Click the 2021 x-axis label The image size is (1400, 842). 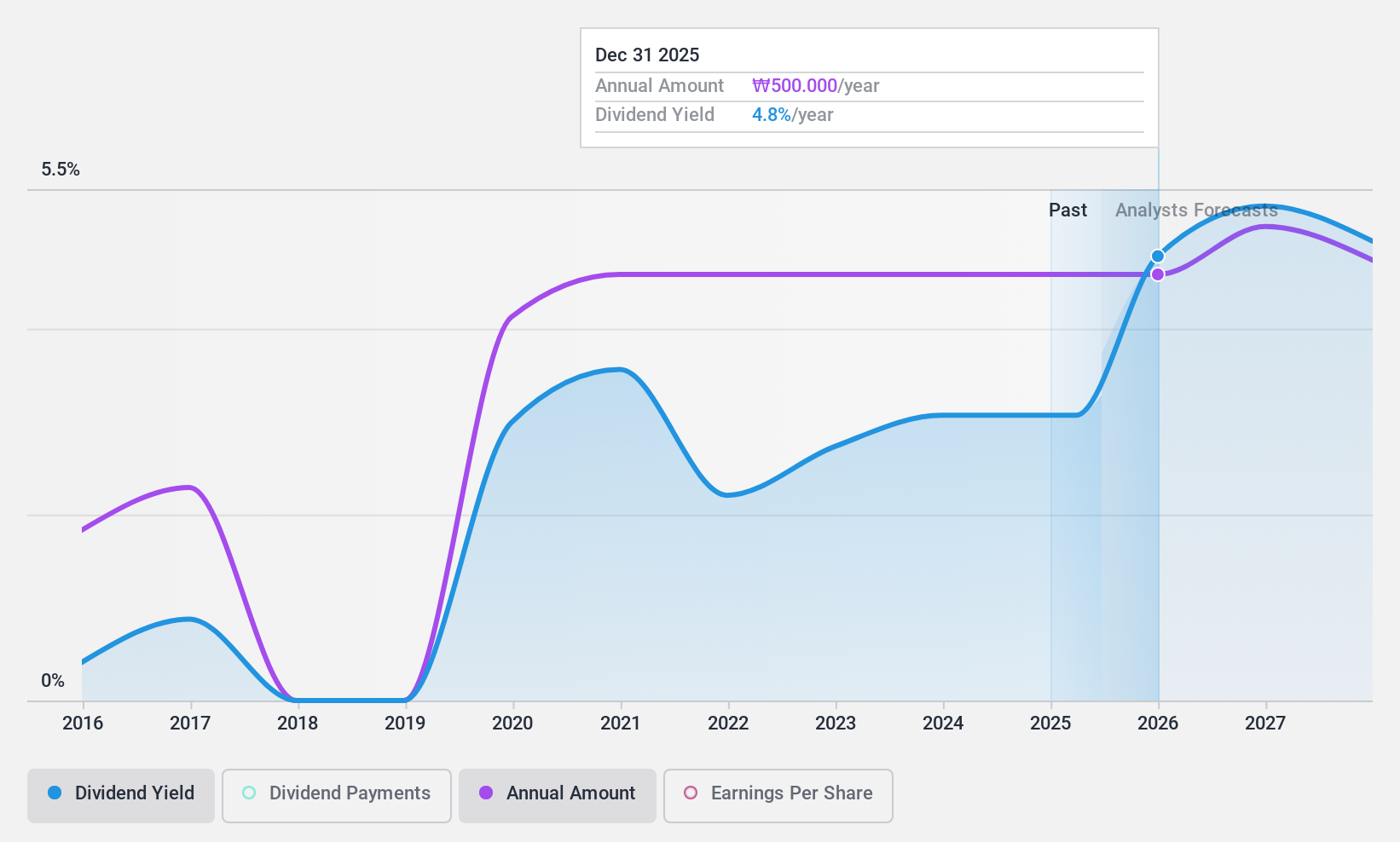(621, 724)
